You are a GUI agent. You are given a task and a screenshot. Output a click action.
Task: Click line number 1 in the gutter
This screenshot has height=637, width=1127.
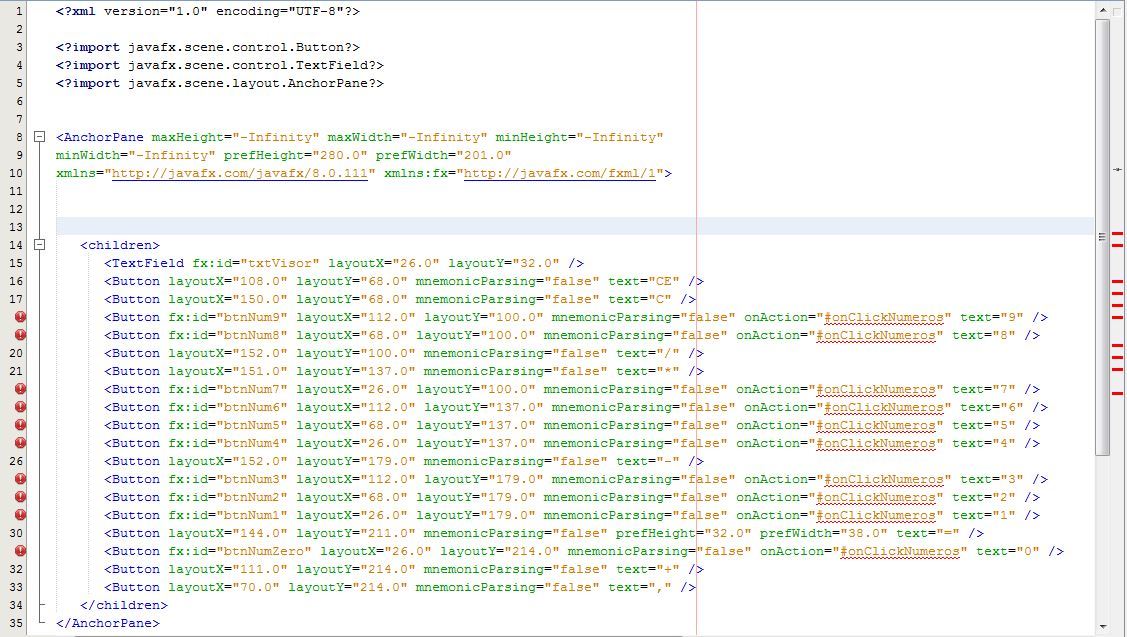point(19,12)
